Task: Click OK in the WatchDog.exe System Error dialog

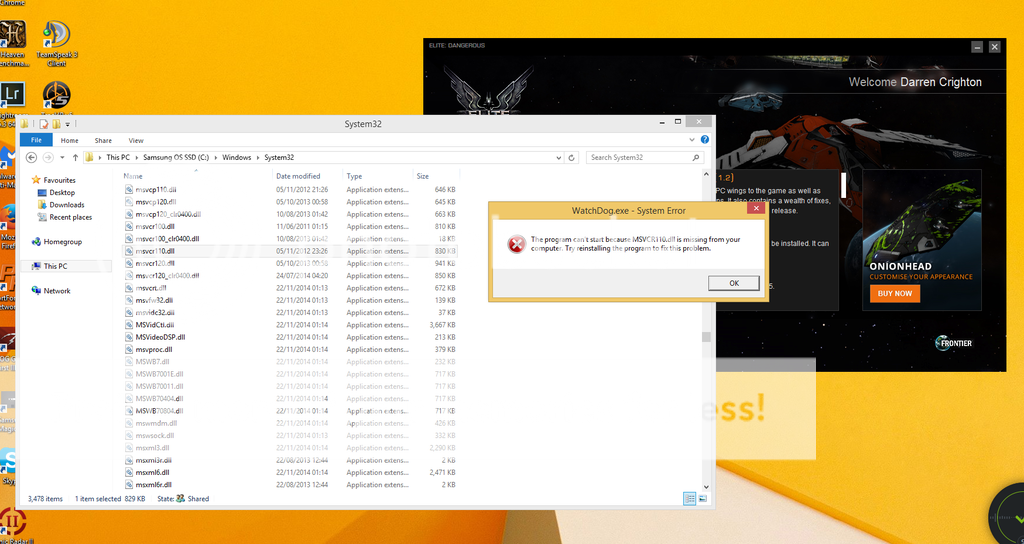Action: [733, 283]
